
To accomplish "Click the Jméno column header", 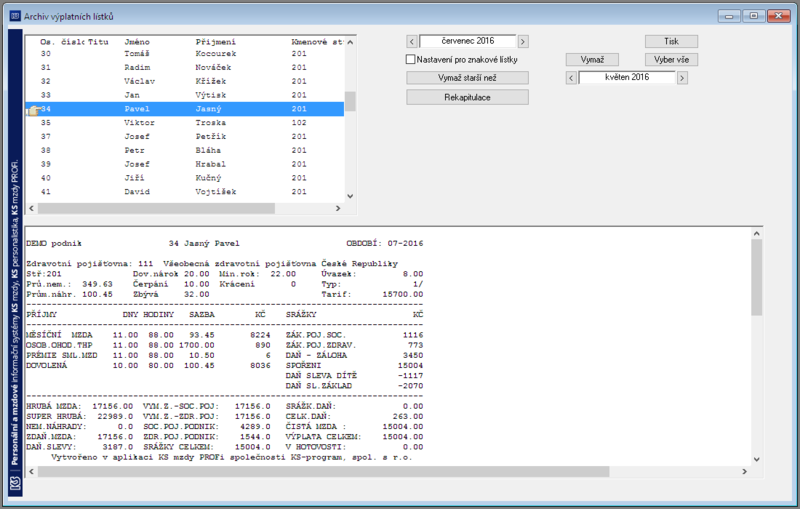I will [137, 42].
